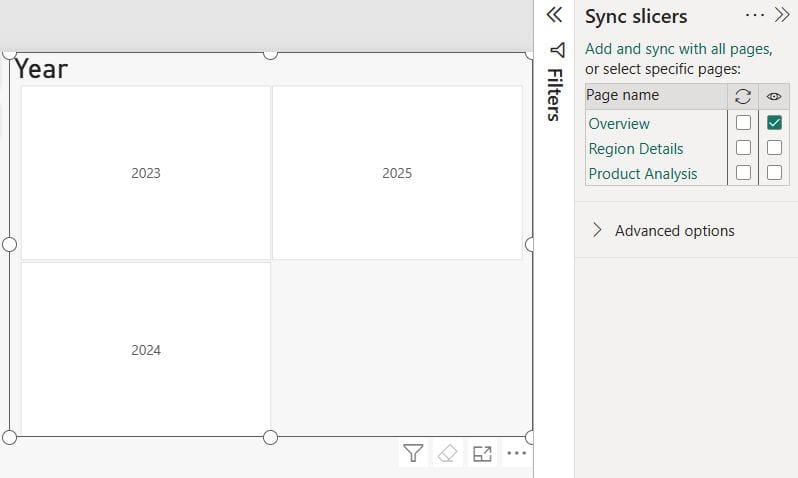Select the 2023 year tile
Image resolution: width=798 pixels, height=478 pixels.
146,173
